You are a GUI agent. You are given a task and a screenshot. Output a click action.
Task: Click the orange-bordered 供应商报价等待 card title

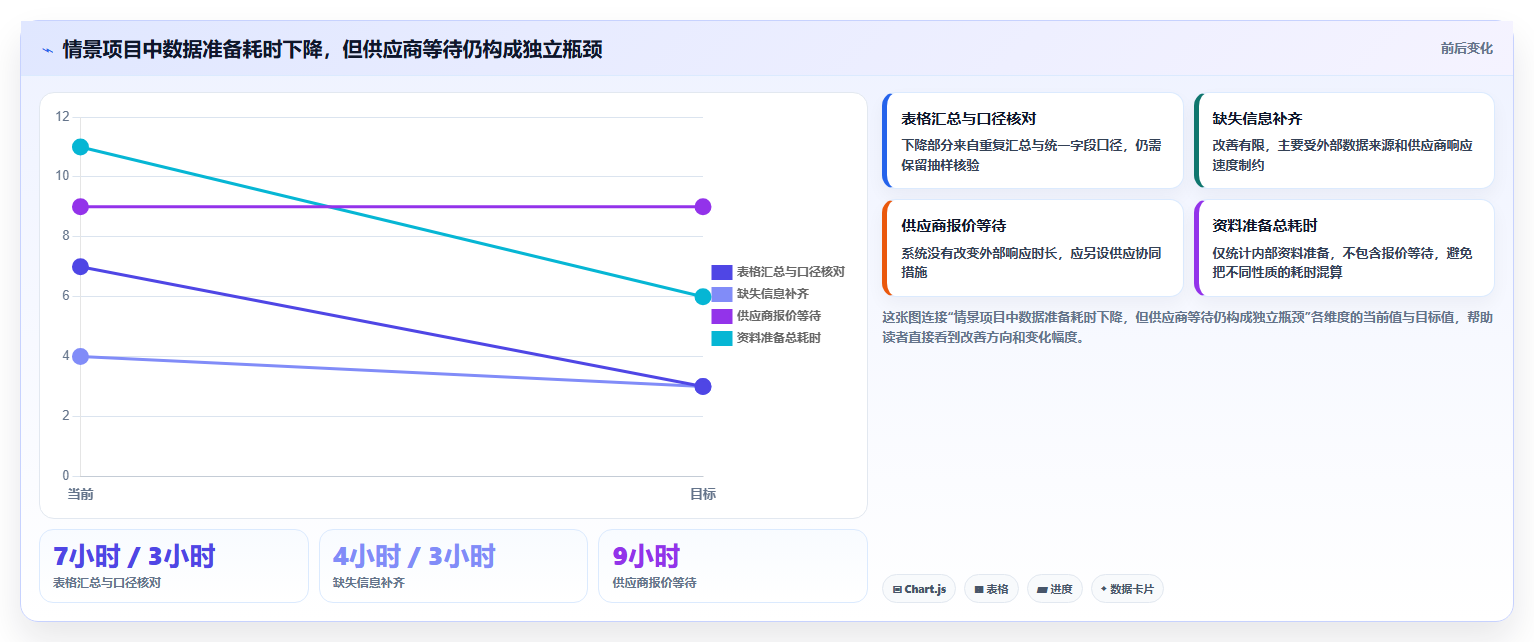[x=954, y=226]
